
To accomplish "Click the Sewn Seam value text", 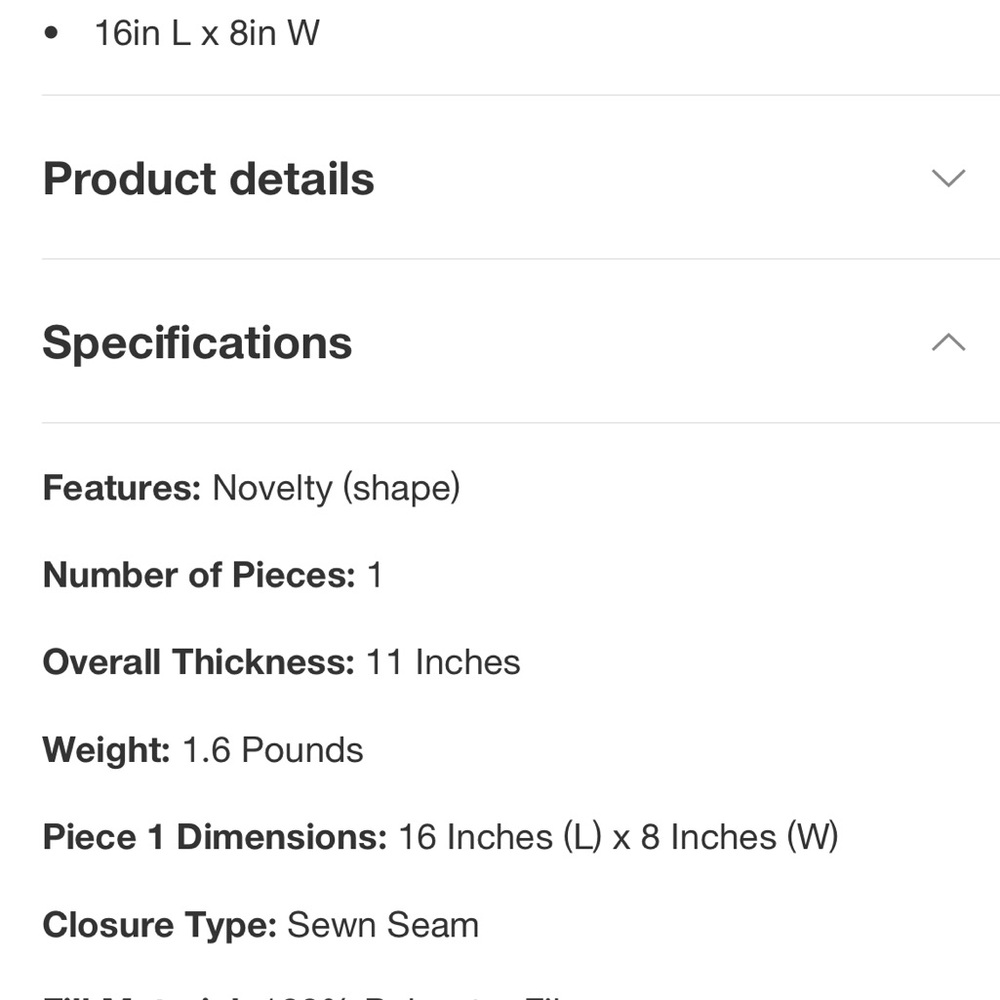I will (x=383, y=925).
